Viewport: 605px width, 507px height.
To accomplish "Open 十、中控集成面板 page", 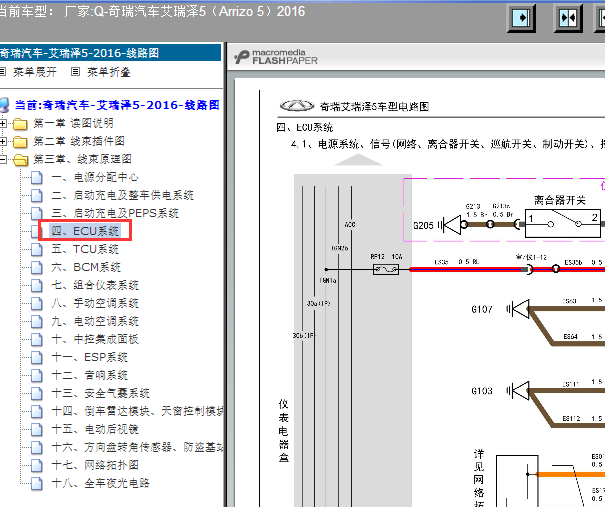I will pyautogui.click(x=95, y=339).
